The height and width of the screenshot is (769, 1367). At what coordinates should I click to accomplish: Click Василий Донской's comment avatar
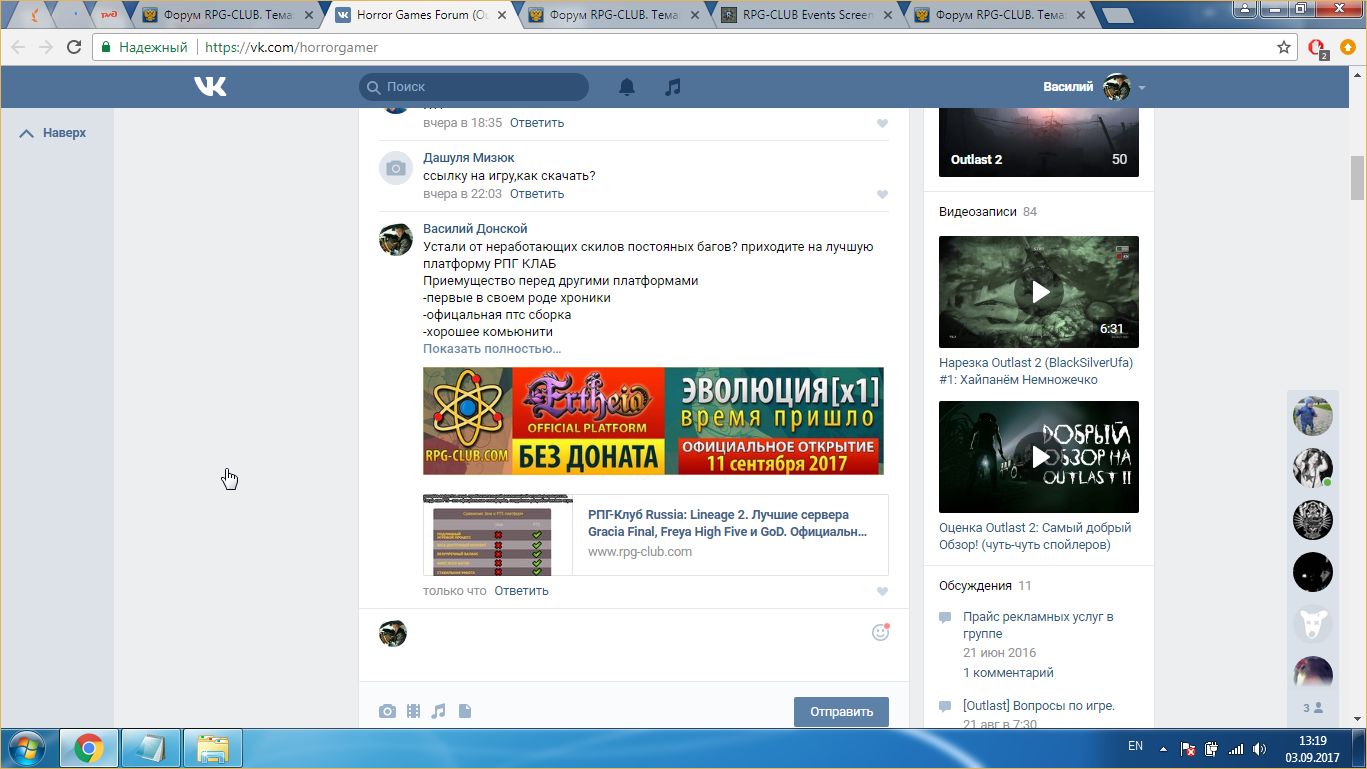point(396,239)
